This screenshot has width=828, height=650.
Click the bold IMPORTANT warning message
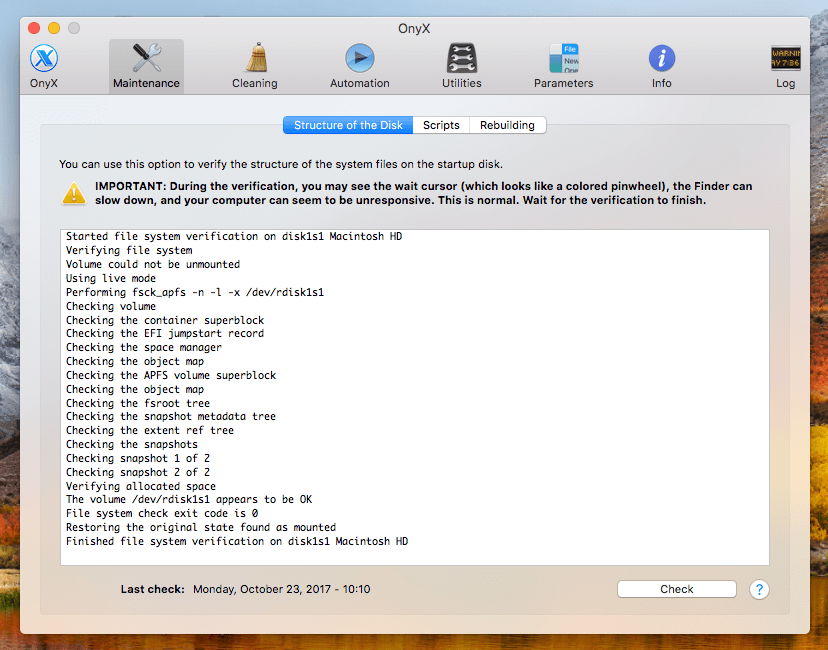pyautogui.click(x=424, y=193)
